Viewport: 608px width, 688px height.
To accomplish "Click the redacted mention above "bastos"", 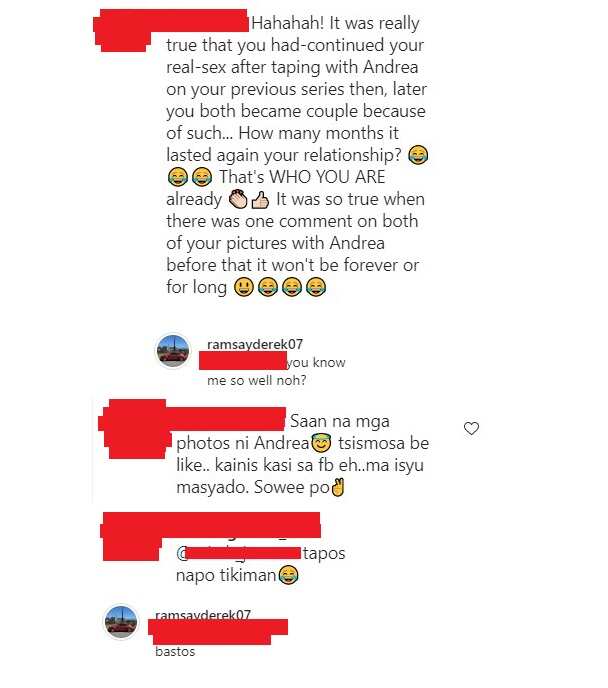I will point(218,632).
